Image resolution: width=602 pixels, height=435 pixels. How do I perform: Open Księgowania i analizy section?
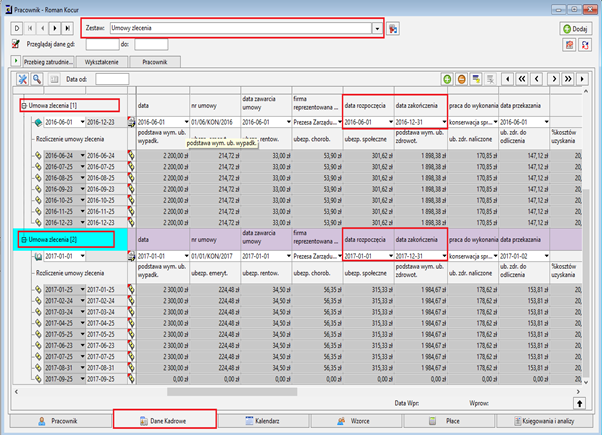(x=544, y=421)
